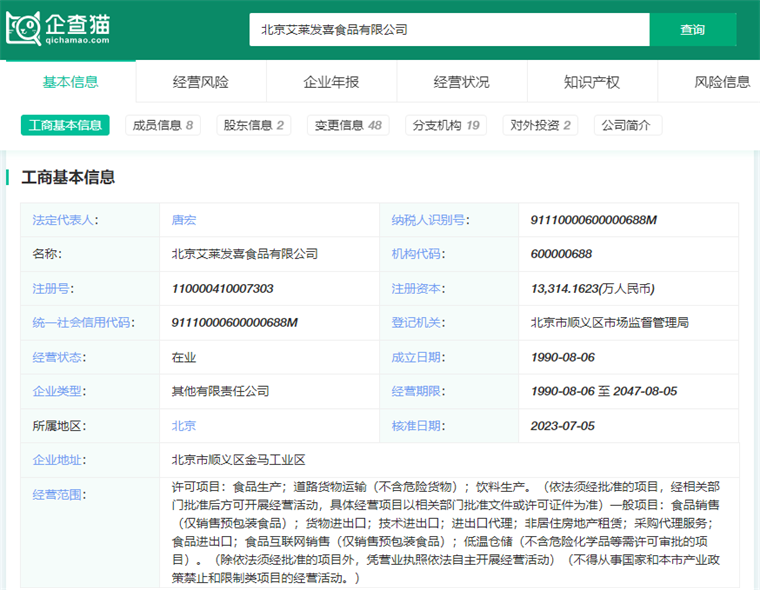Click the 注册资本 label
Screen dimensions: 760x590
click(x=416, y=288)
